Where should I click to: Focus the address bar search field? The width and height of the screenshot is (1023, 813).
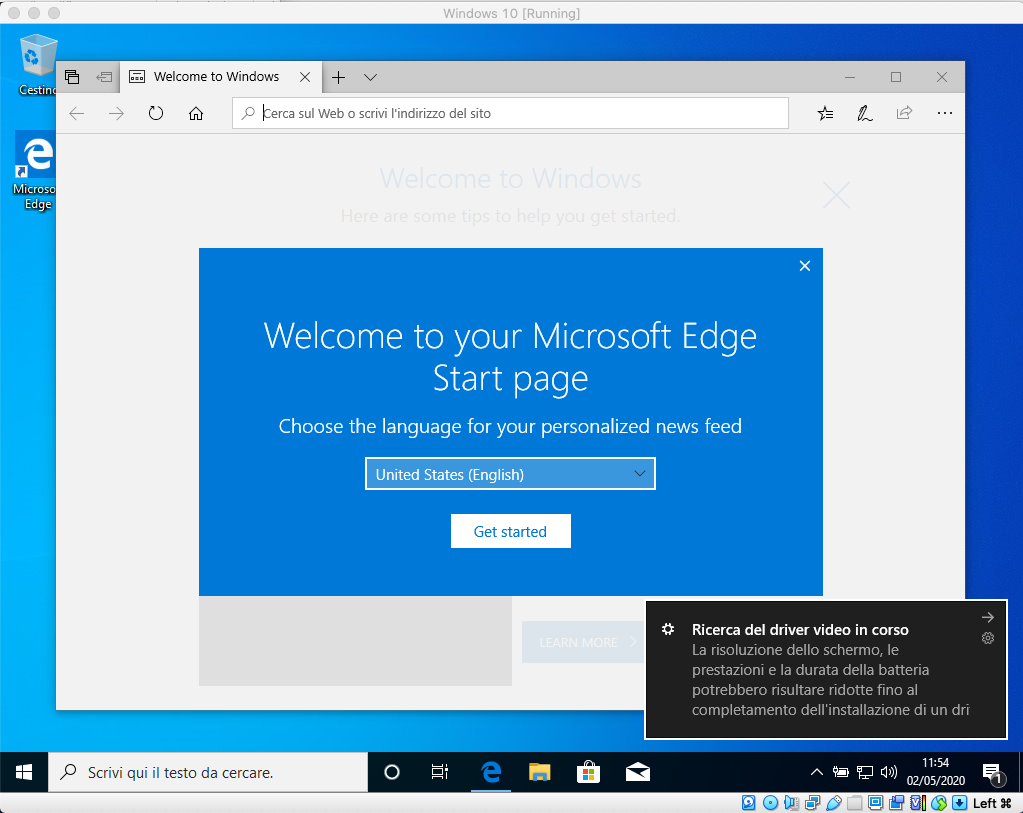pos(510,114)
